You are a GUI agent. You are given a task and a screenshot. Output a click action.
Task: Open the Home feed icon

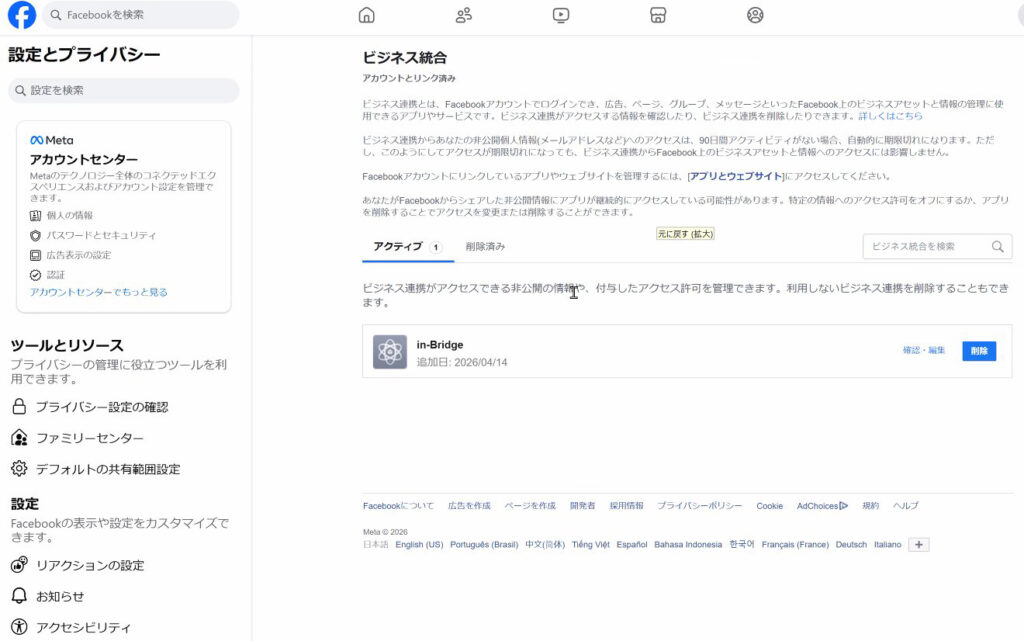pyautogui.click(x=367, y=15)
